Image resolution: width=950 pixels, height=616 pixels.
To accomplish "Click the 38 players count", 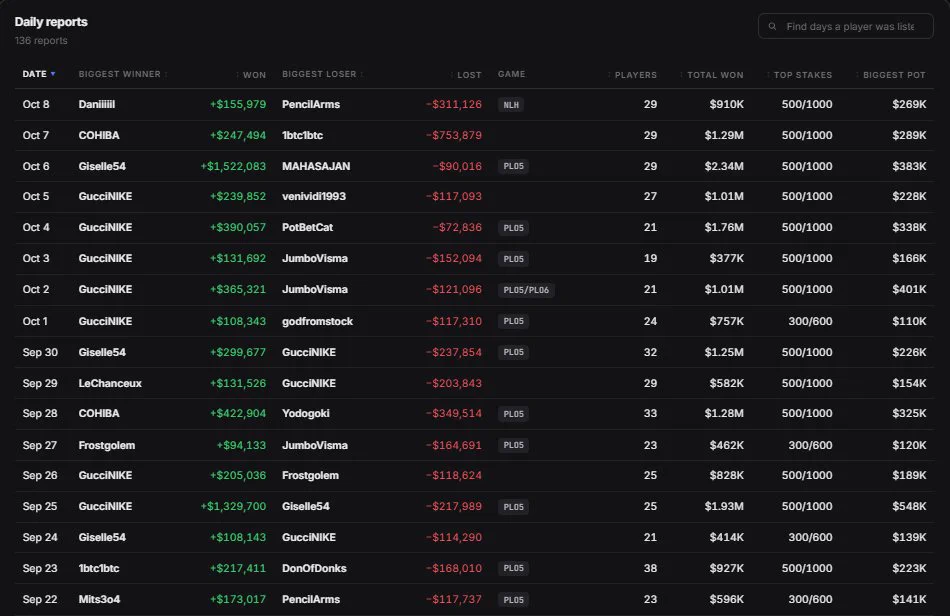I will pyautogui.click(x=650, y=568).
